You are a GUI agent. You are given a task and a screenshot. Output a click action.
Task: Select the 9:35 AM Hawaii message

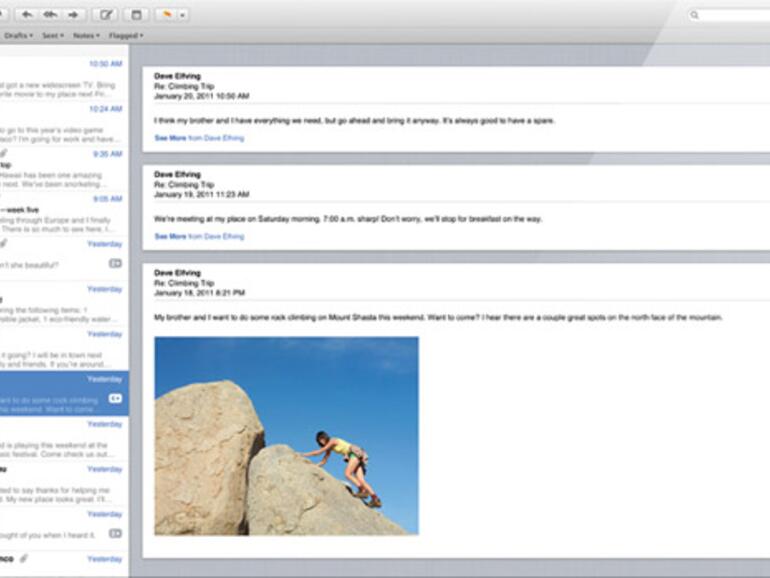(64, 169)
